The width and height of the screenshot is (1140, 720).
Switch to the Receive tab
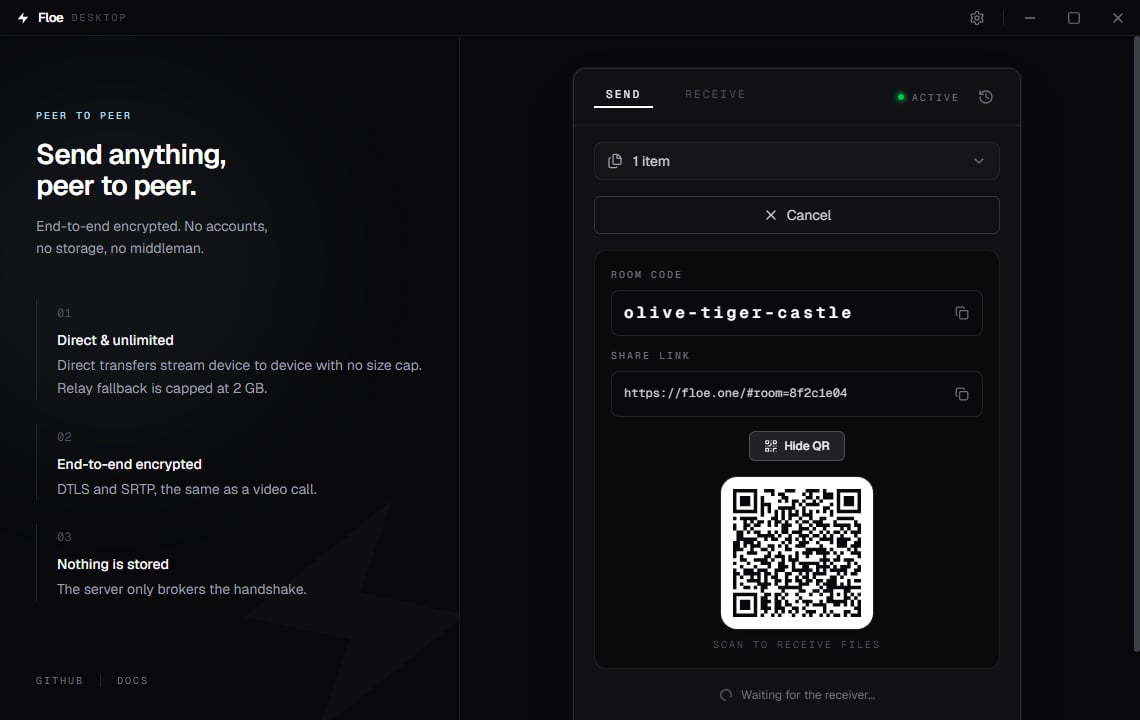(x=715, y=95)
